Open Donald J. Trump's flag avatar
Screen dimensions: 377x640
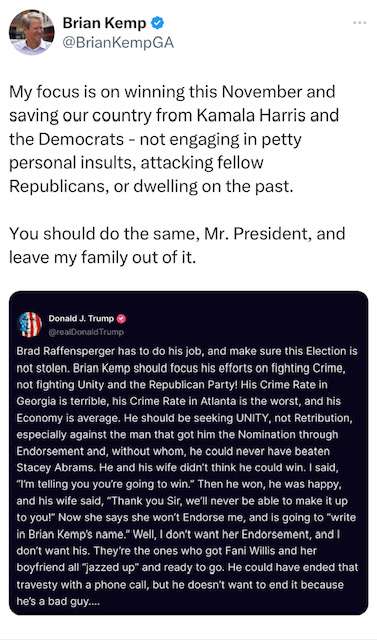pos(30,324)
